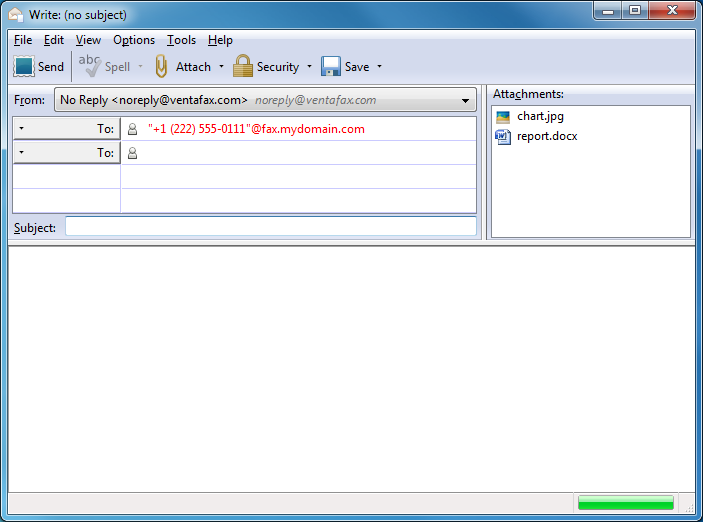Open the Attach dropdown arrow
Screen dimensions: 703x522
(x=221, y=66)
